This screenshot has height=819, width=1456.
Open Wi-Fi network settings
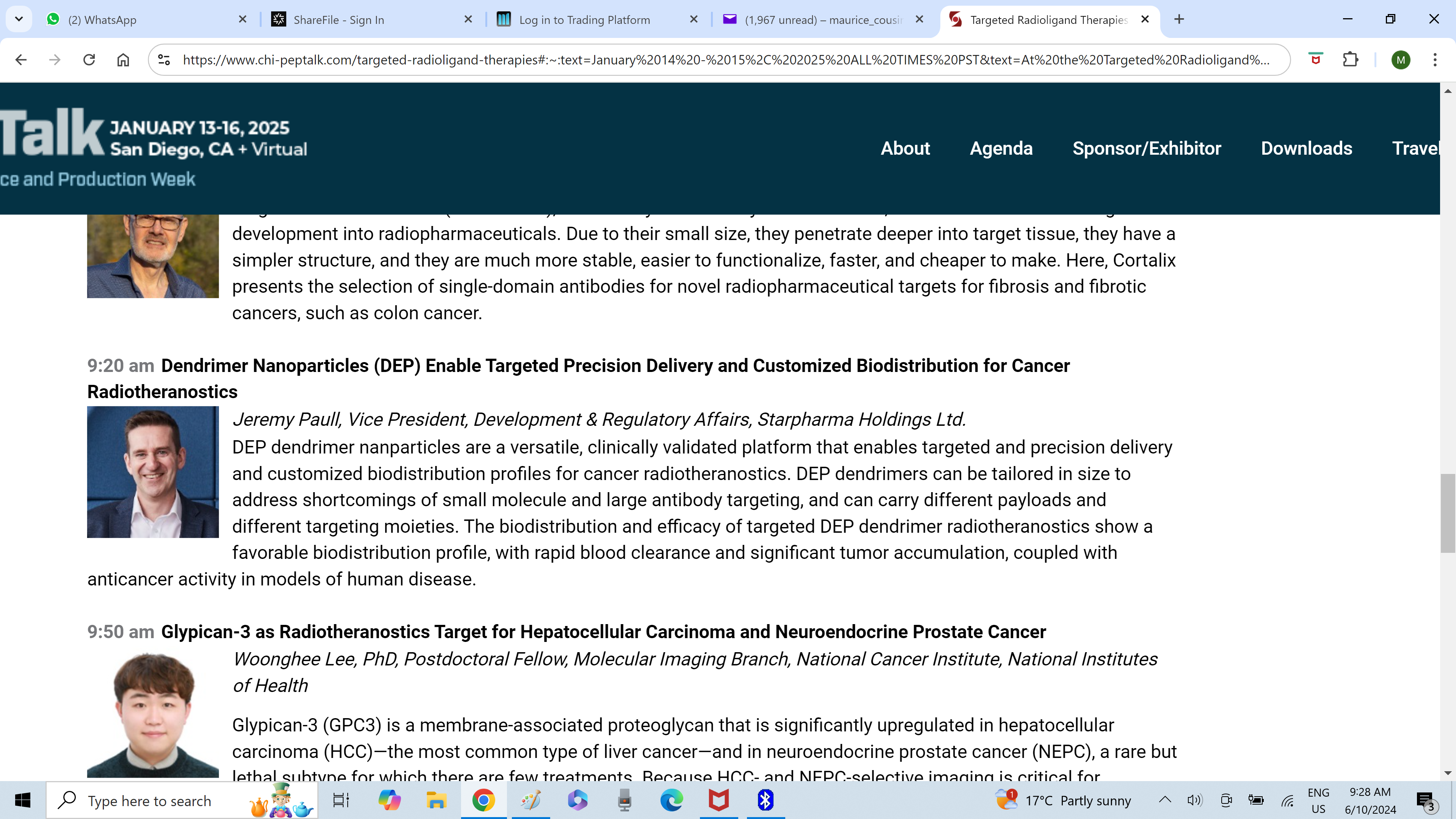point(1287,800)
